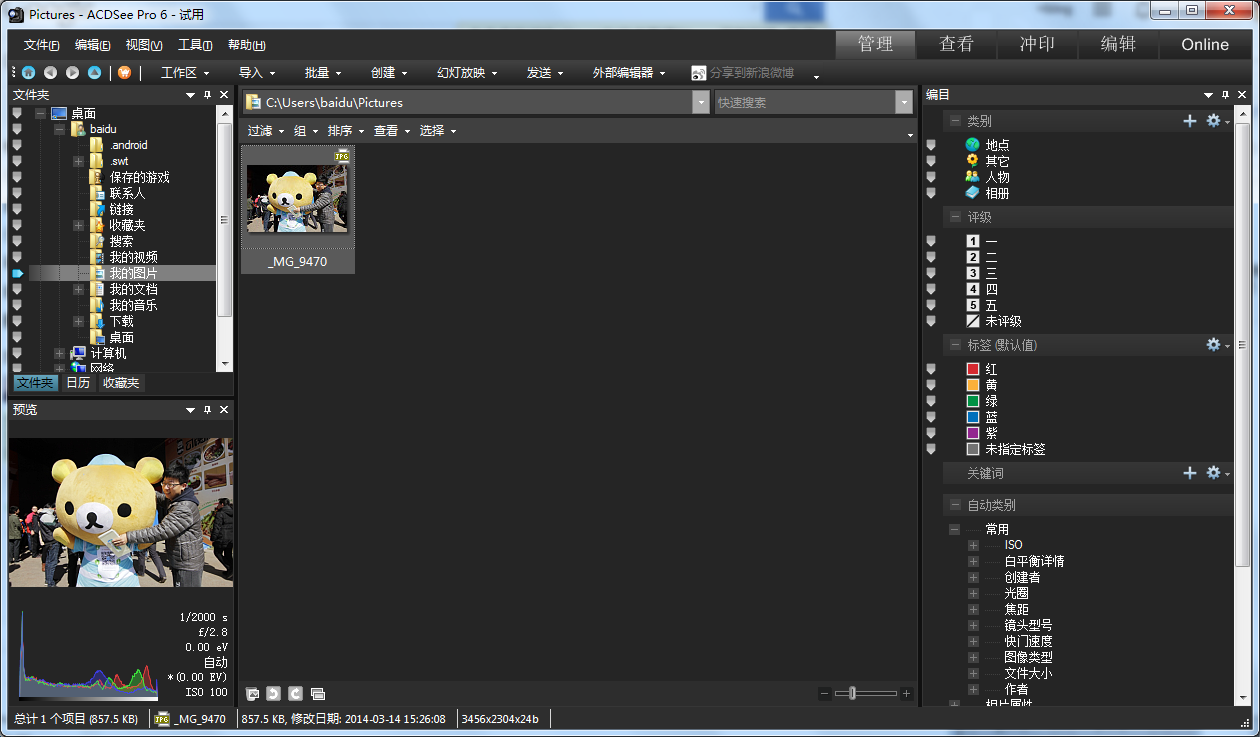Open the 工作区 dropdown menu
The image size is (1260, 737).
point(186,72)
